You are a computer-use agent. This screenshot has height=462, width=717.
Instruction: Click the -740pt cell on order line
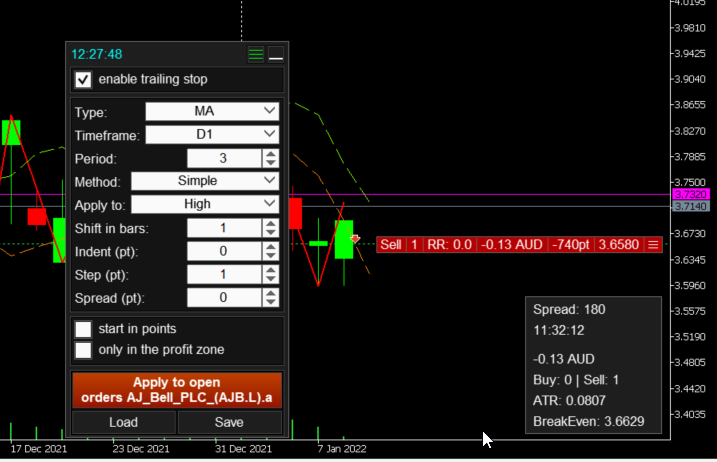[571, 245]
